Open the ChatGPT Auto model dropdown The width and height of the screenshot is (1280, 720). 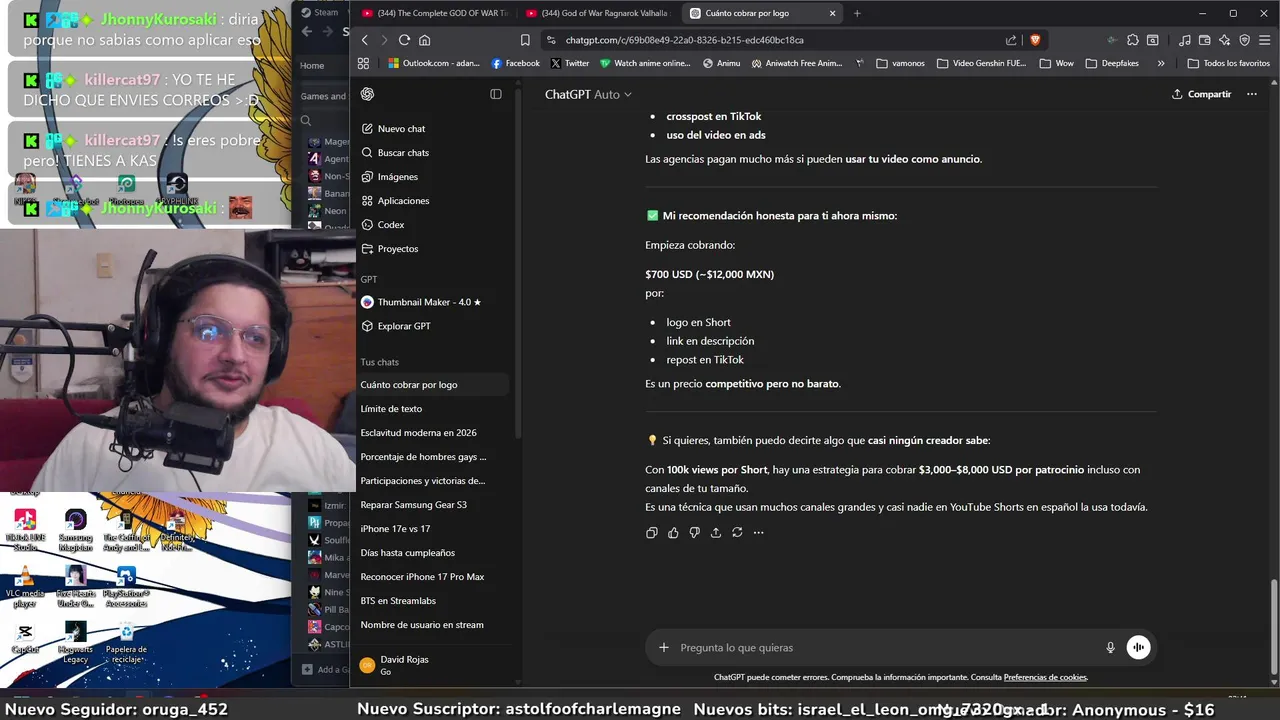(588, 94)
